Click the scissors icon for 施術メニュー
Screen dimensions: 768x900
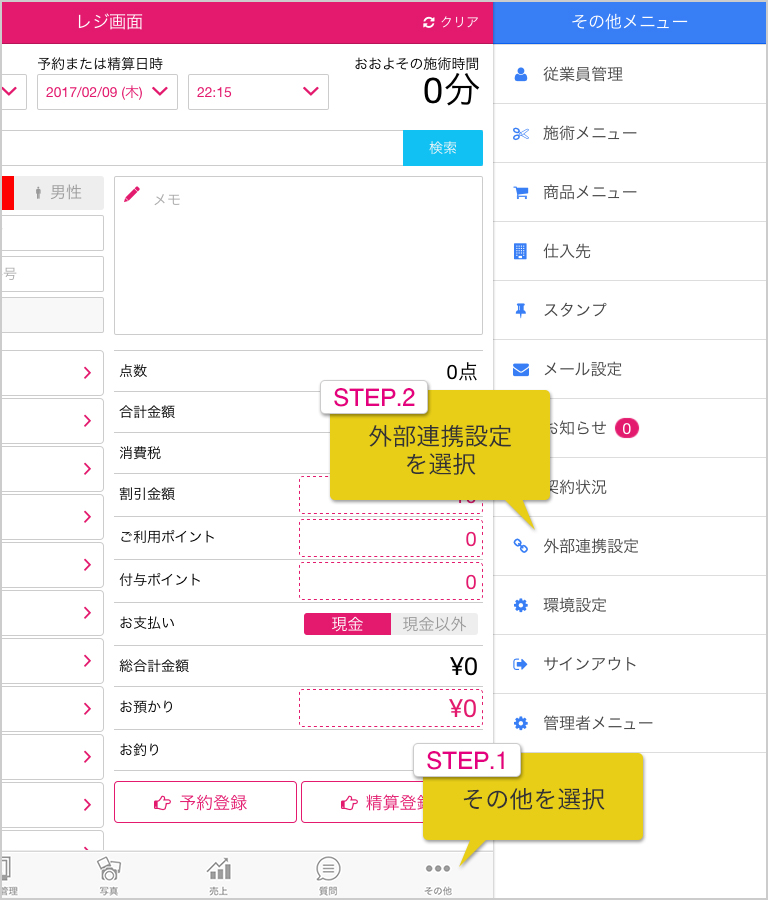(521, 134)
